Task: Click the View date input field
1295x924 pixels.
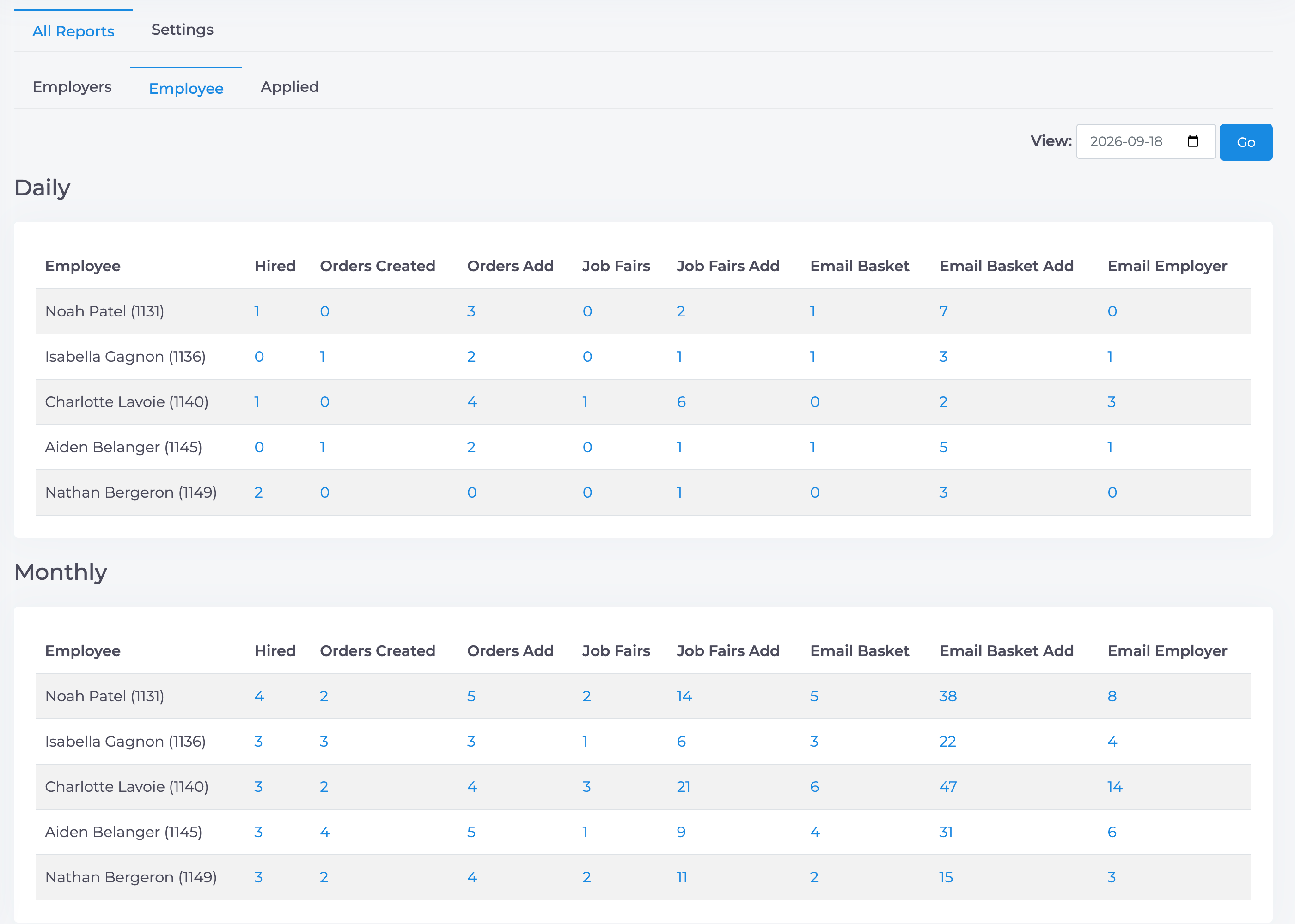Action: pyautogui.click(x=1145, y=142)
